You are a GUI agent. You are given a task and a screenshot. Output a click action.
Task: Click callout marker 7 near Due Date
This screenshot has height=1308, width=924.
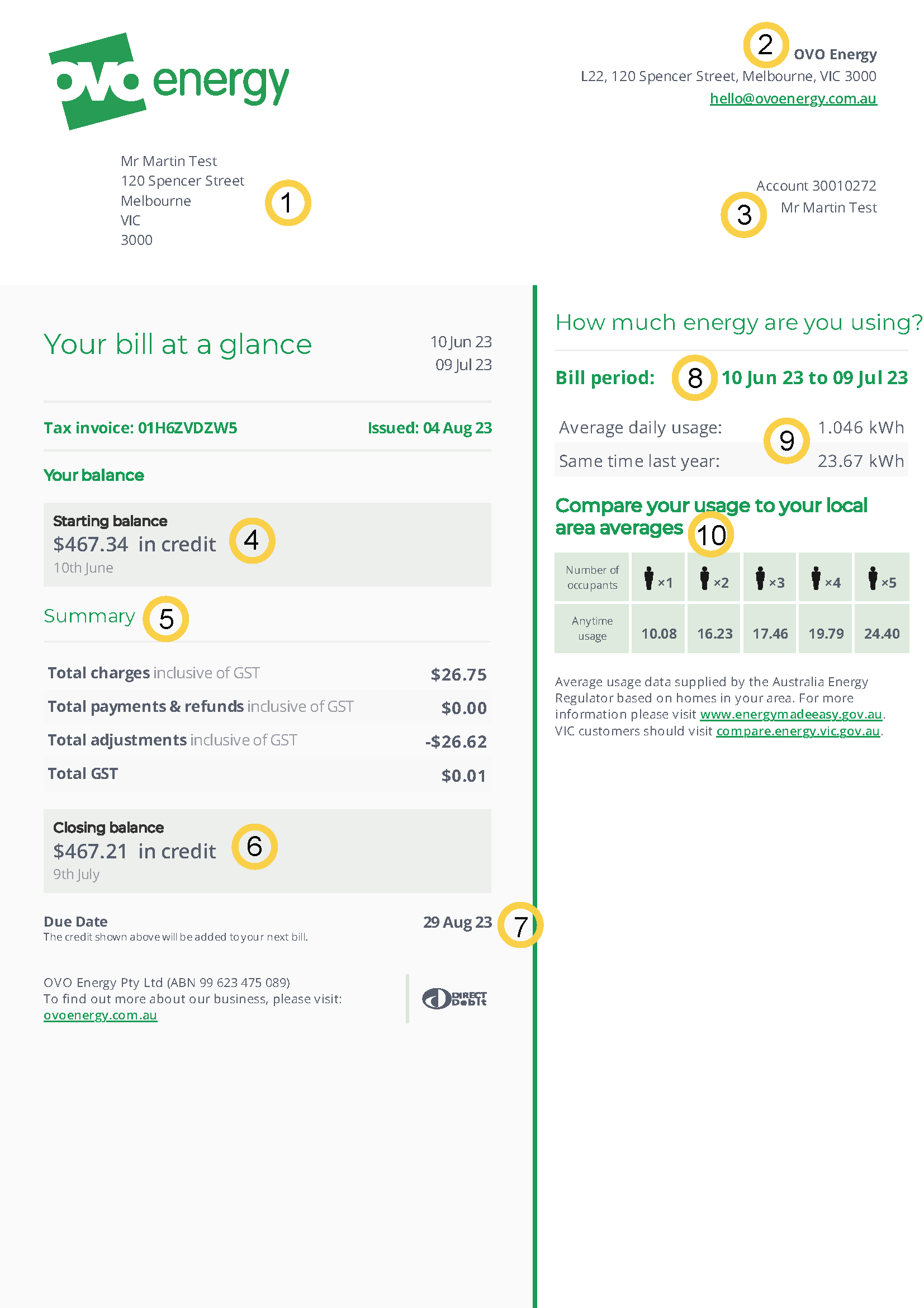click(x=520, y=924)
